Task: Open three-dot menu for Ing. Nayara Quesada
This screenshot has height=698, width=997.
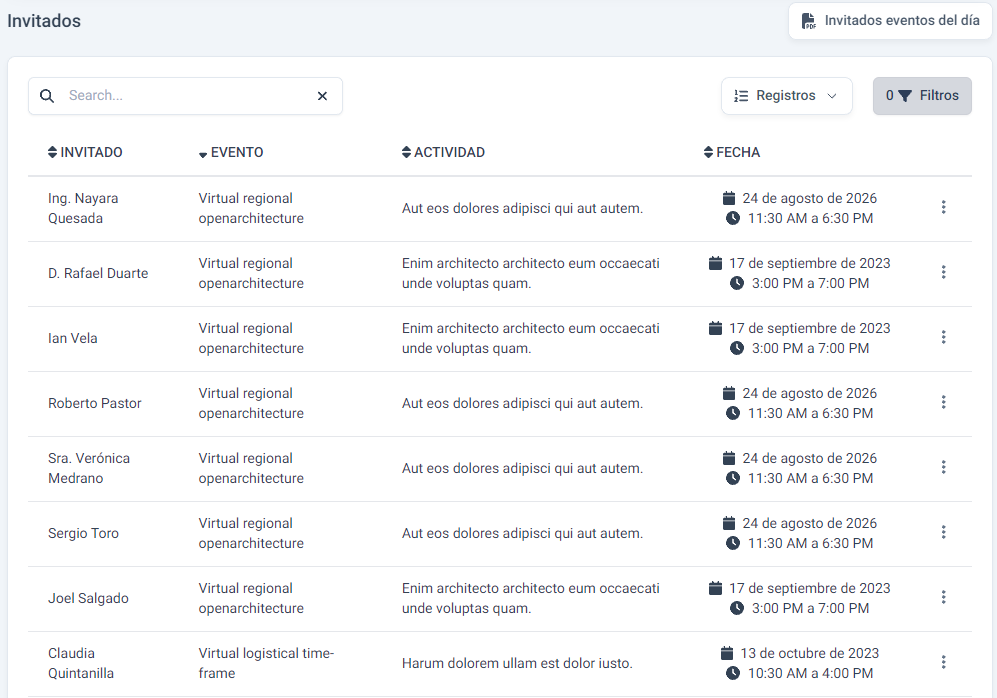Action: pos(943,207)
